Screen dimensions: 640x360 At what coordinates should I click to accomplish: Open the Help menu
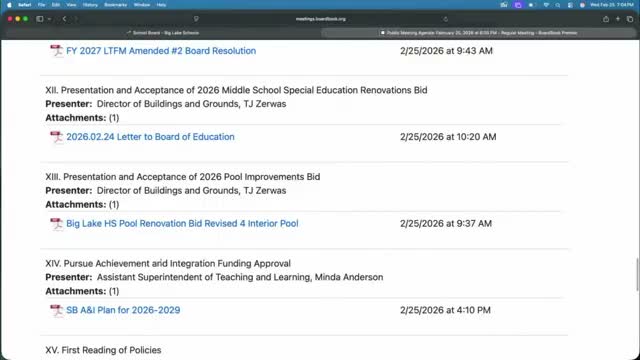pyautogui.click(x=161, y=5)
